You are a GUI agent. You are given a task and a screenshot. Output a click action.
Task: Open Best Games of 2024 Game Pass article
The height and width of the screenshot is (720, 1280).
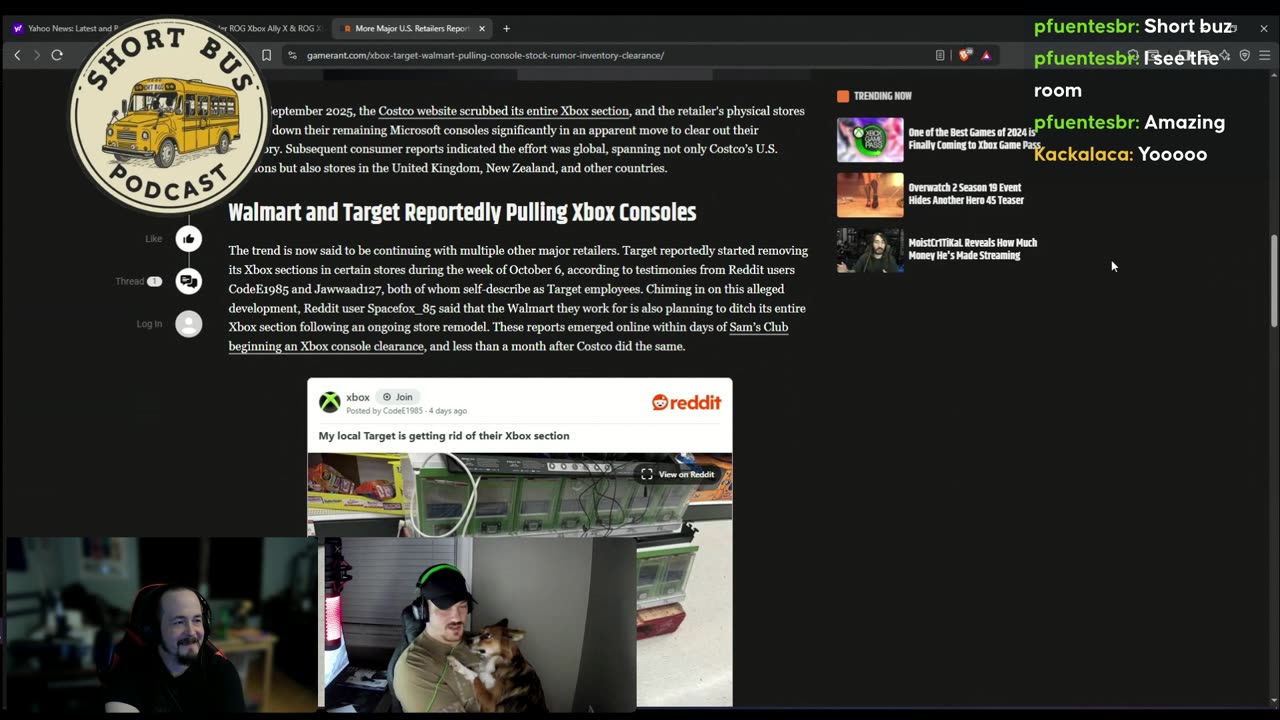pyautogui.click(x=974, y=139)
